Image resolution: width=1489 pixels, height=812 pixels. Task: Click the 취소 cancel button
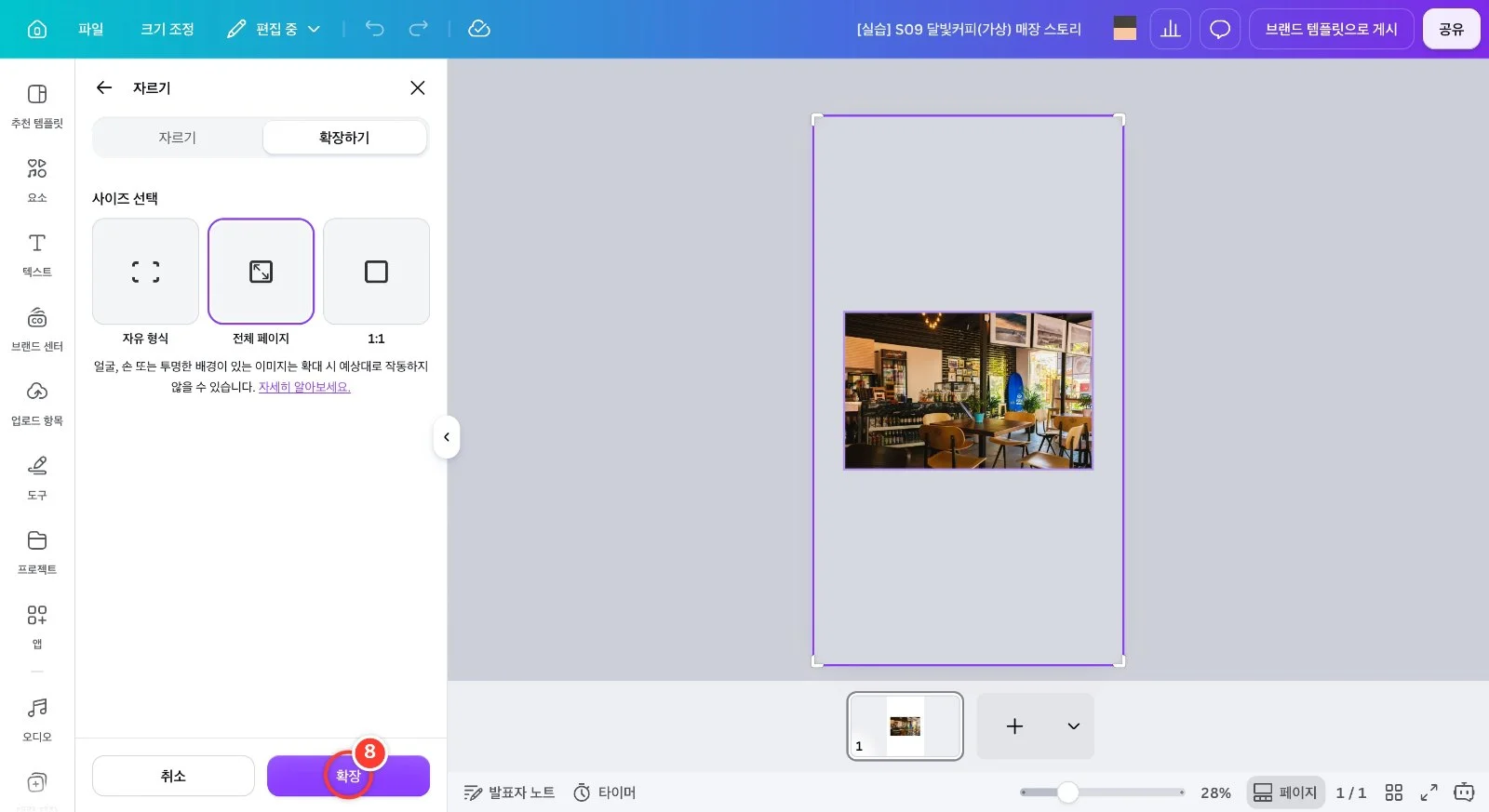[173, 776]
